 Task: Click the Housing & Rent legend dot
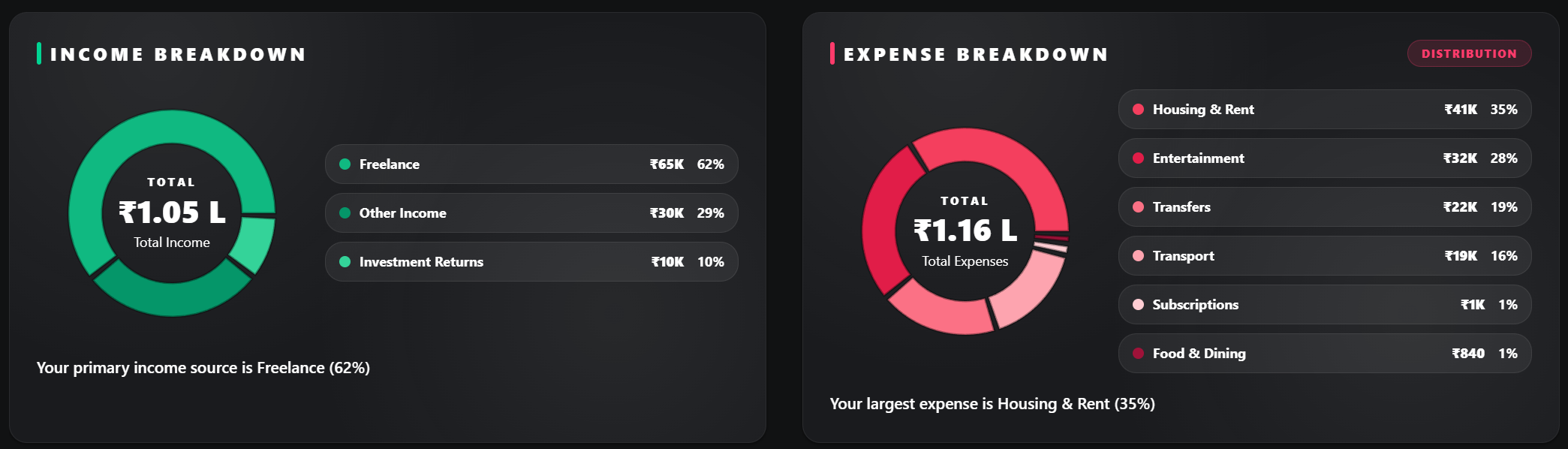click(1139, 110)
